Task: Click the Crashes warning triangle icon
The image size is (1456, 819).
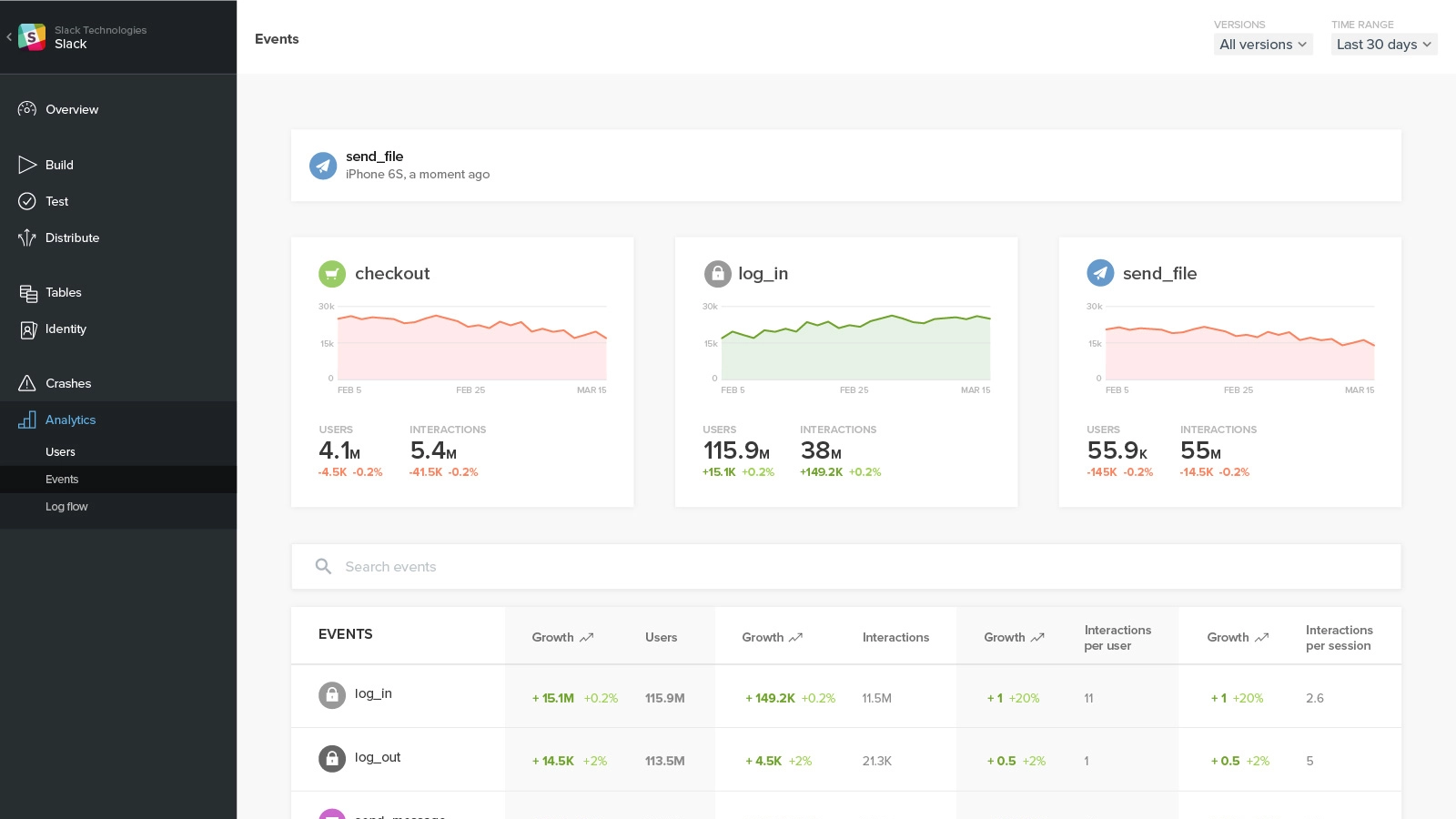Action: (27, 383)
